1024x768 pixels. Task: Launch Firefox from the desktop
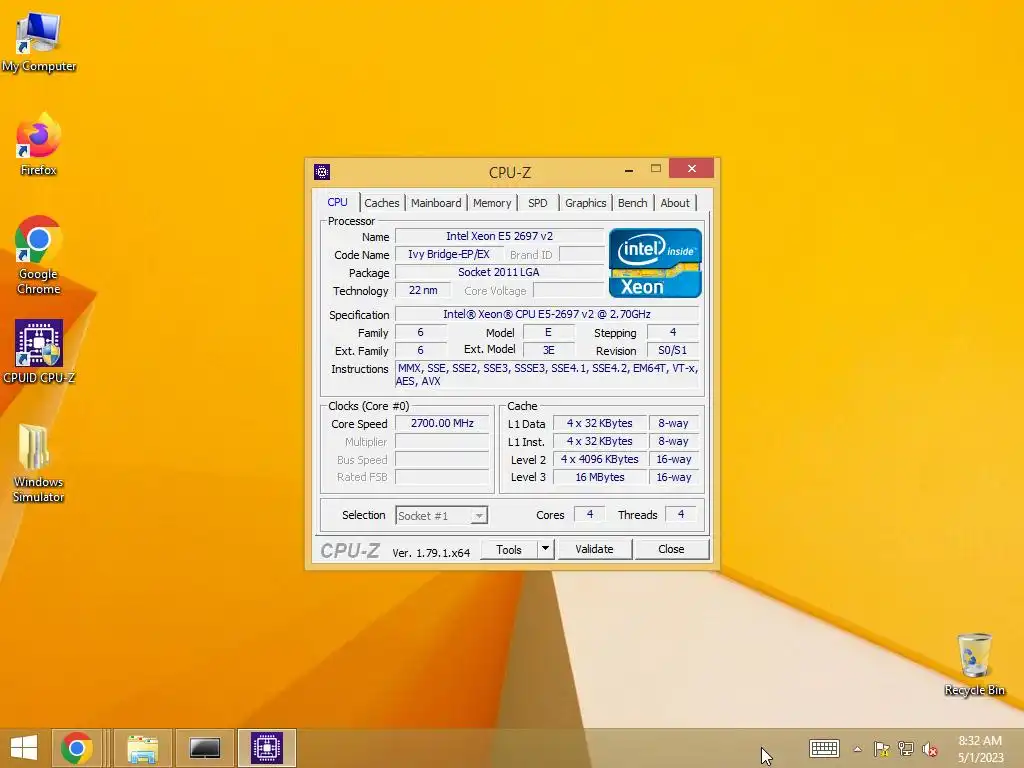pos(39,144)
